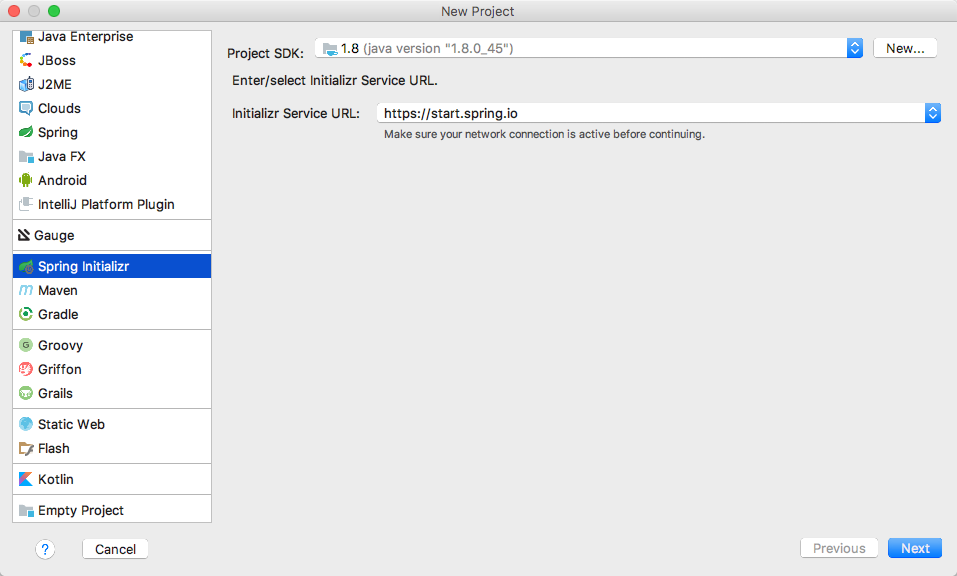This screenshot has width=957, height=576.
Task: Click the Griffon icon
Action: point(26,369)
